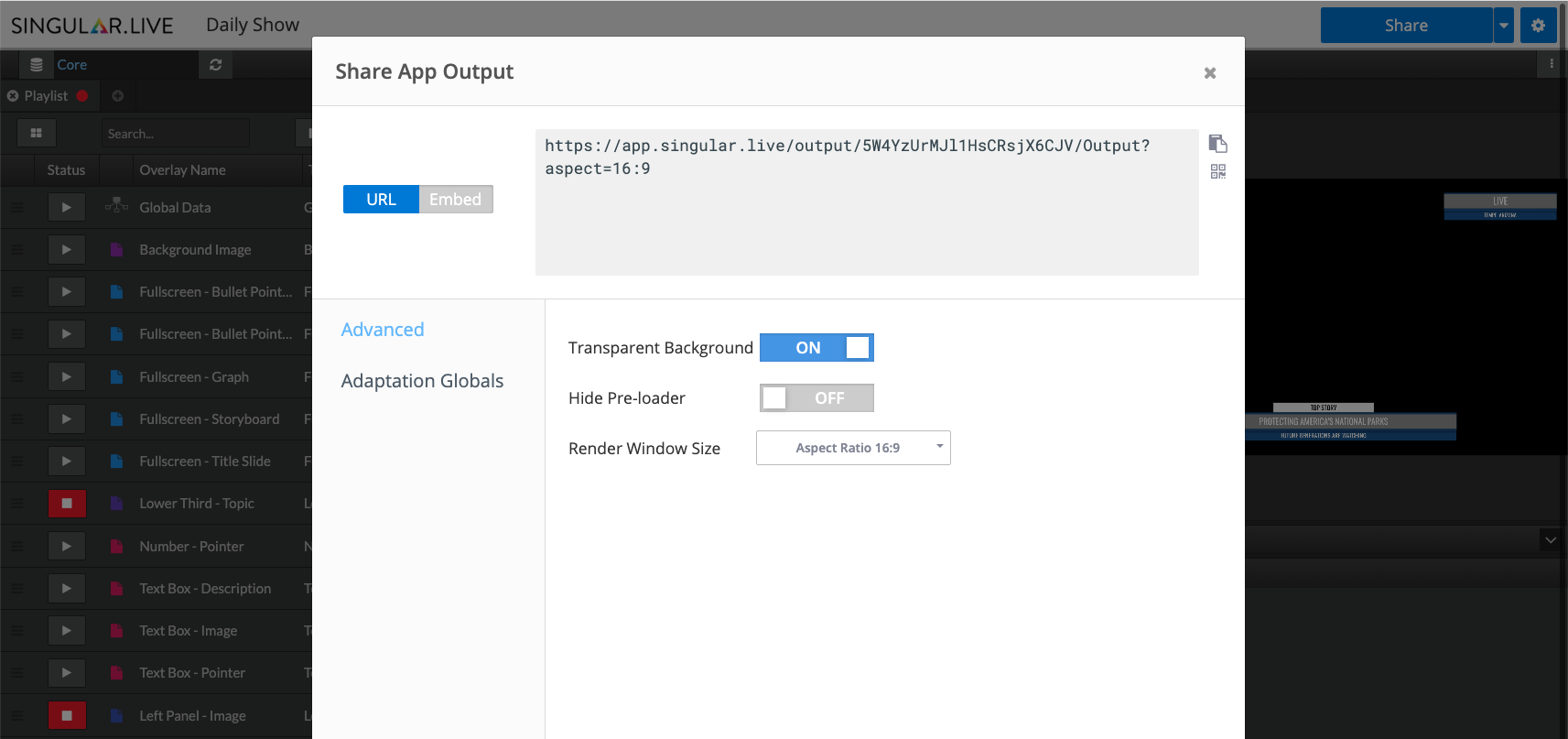Play the Background Image overlay

(x=67, y=250)
